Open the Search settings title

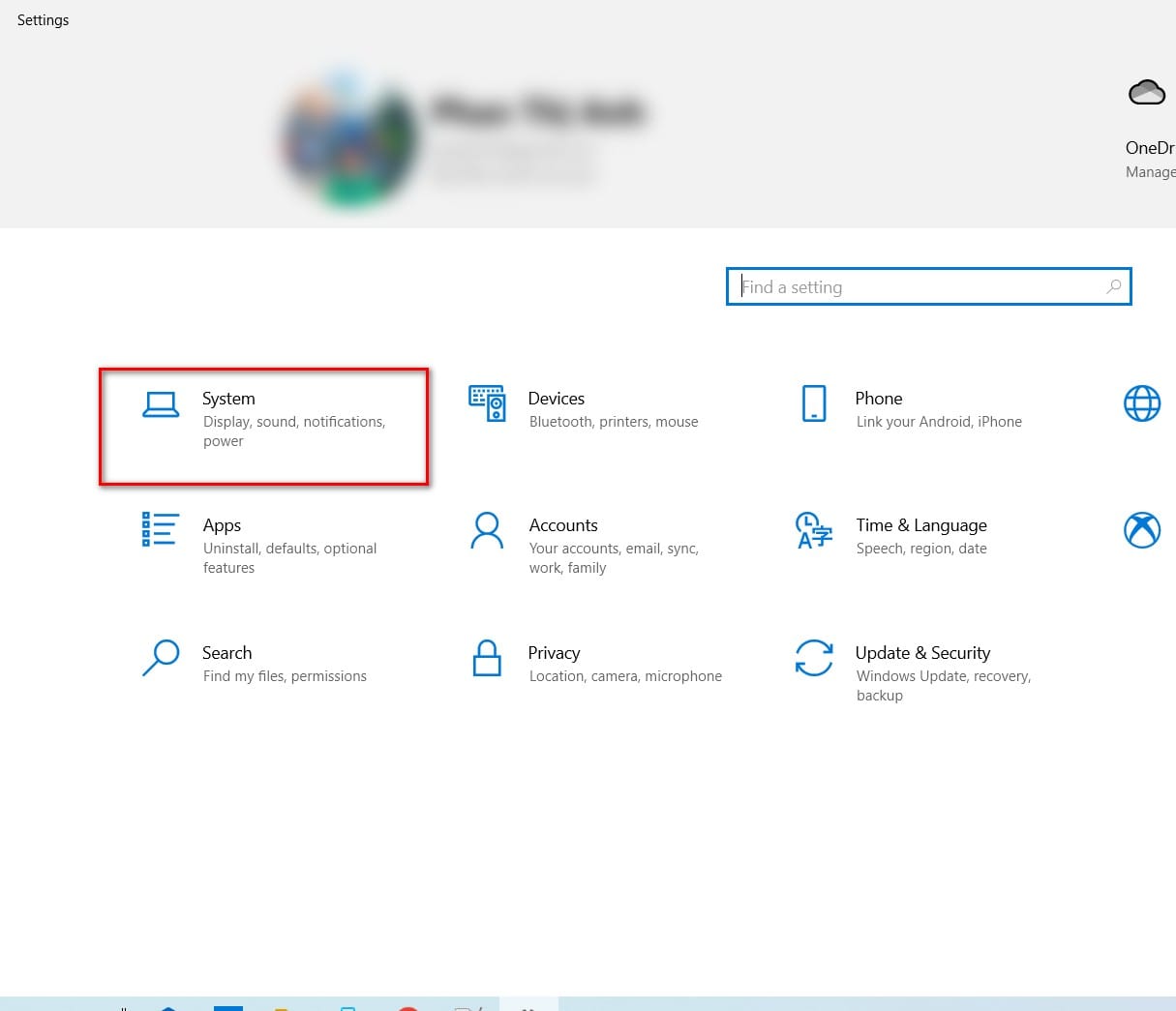[226, 653]
